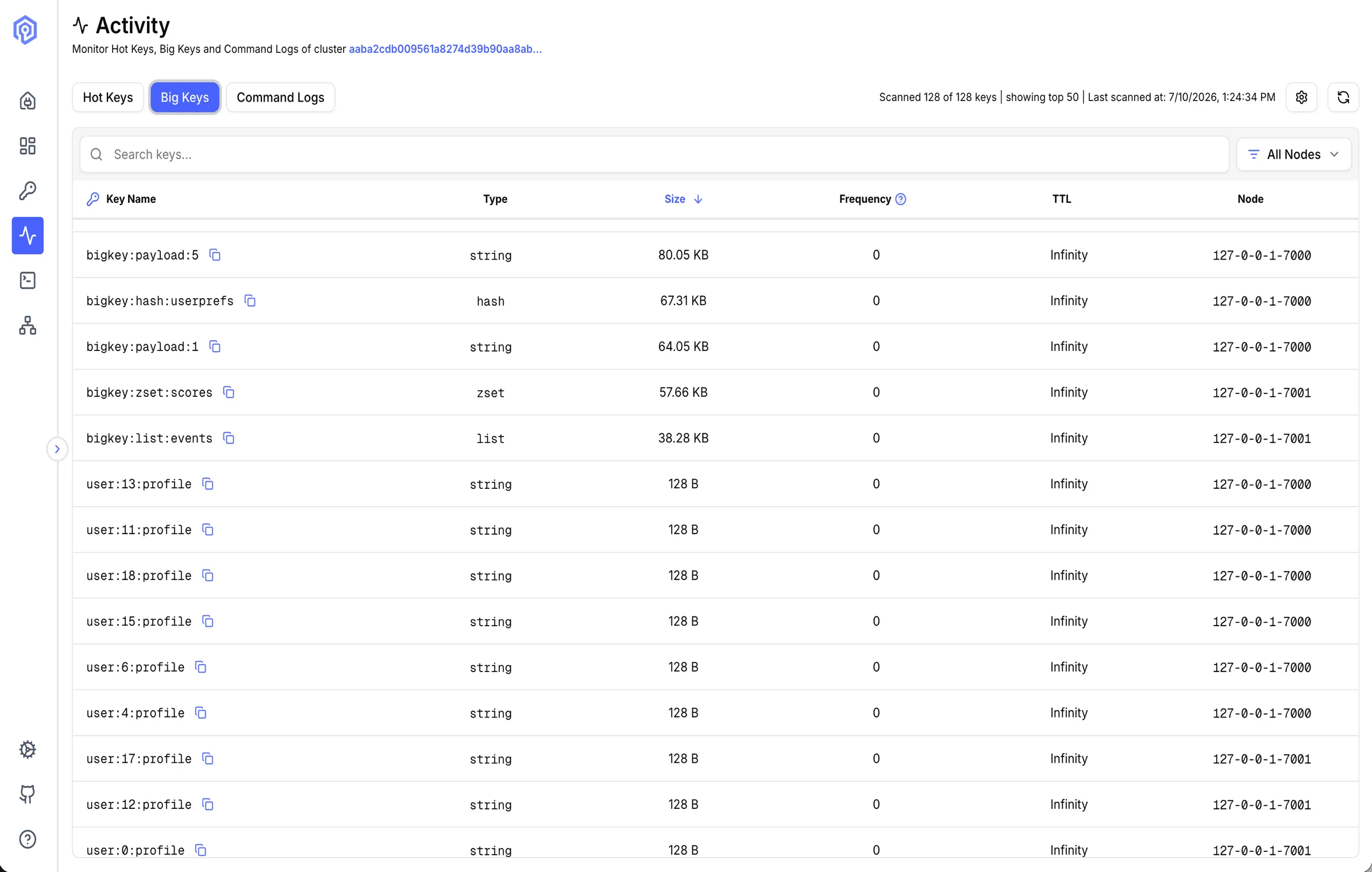Image resolution: width=1372 pixels, height=872 pixels.
Task: Copy key name bigkey:payload:1
Action: click(x=215, y=346)
